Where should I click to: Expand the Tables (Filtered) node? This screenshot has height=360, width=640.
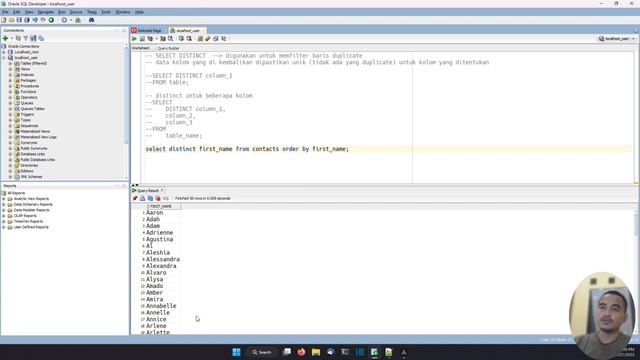click(x=10, y=64)
